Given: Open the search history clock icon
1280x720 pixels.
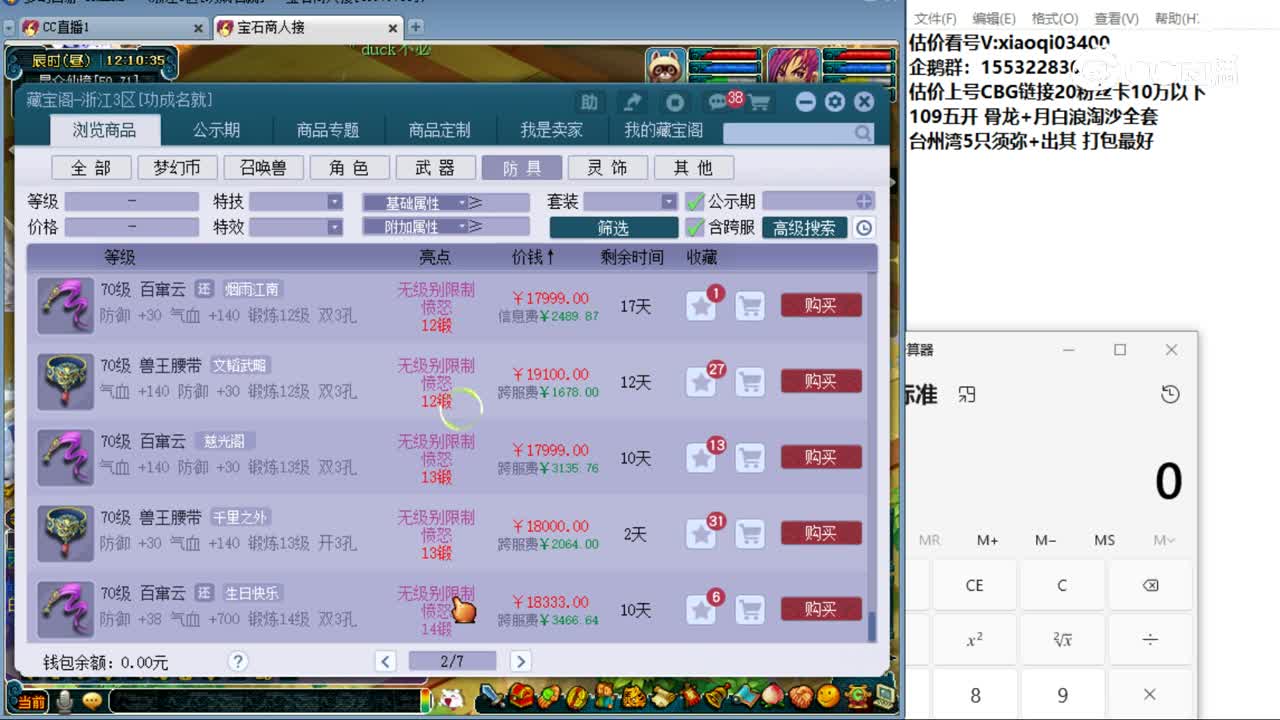Looking at the screenshot, I should tap(861, 228).
